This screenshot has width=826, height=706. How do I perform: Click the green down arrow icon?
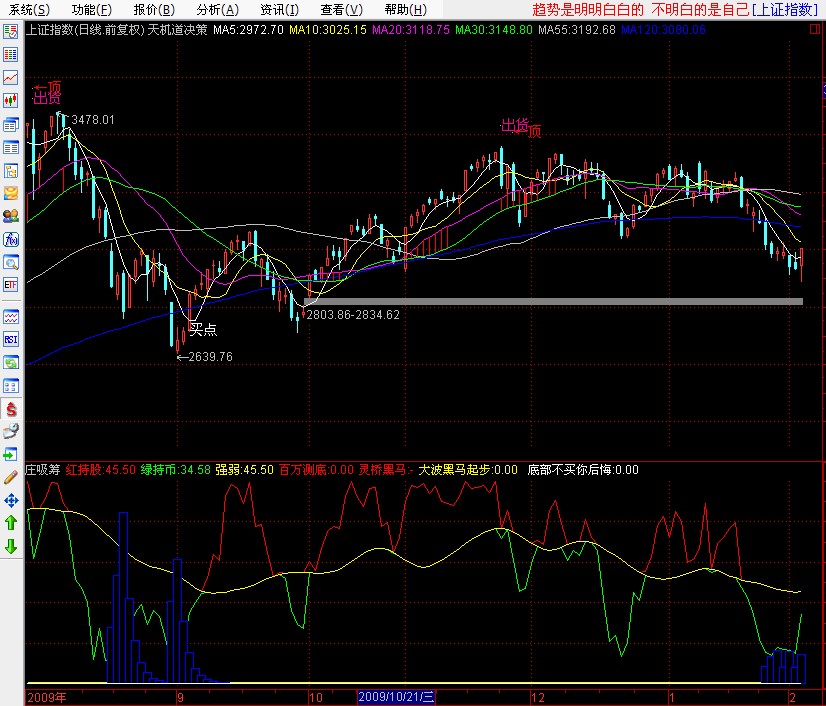pos(11,546)
